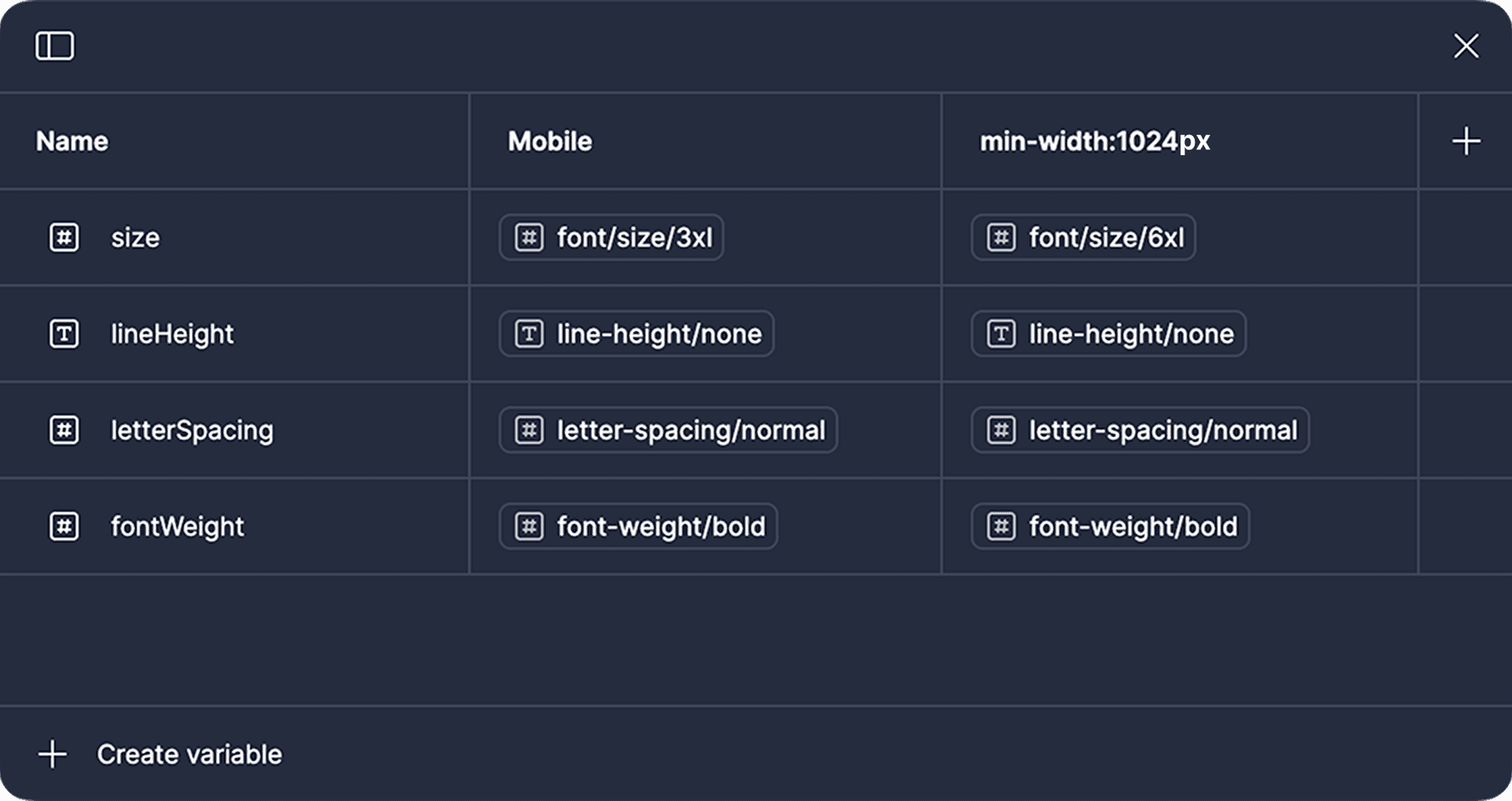Click the number icon inside font-weight/bold chip

529,526
